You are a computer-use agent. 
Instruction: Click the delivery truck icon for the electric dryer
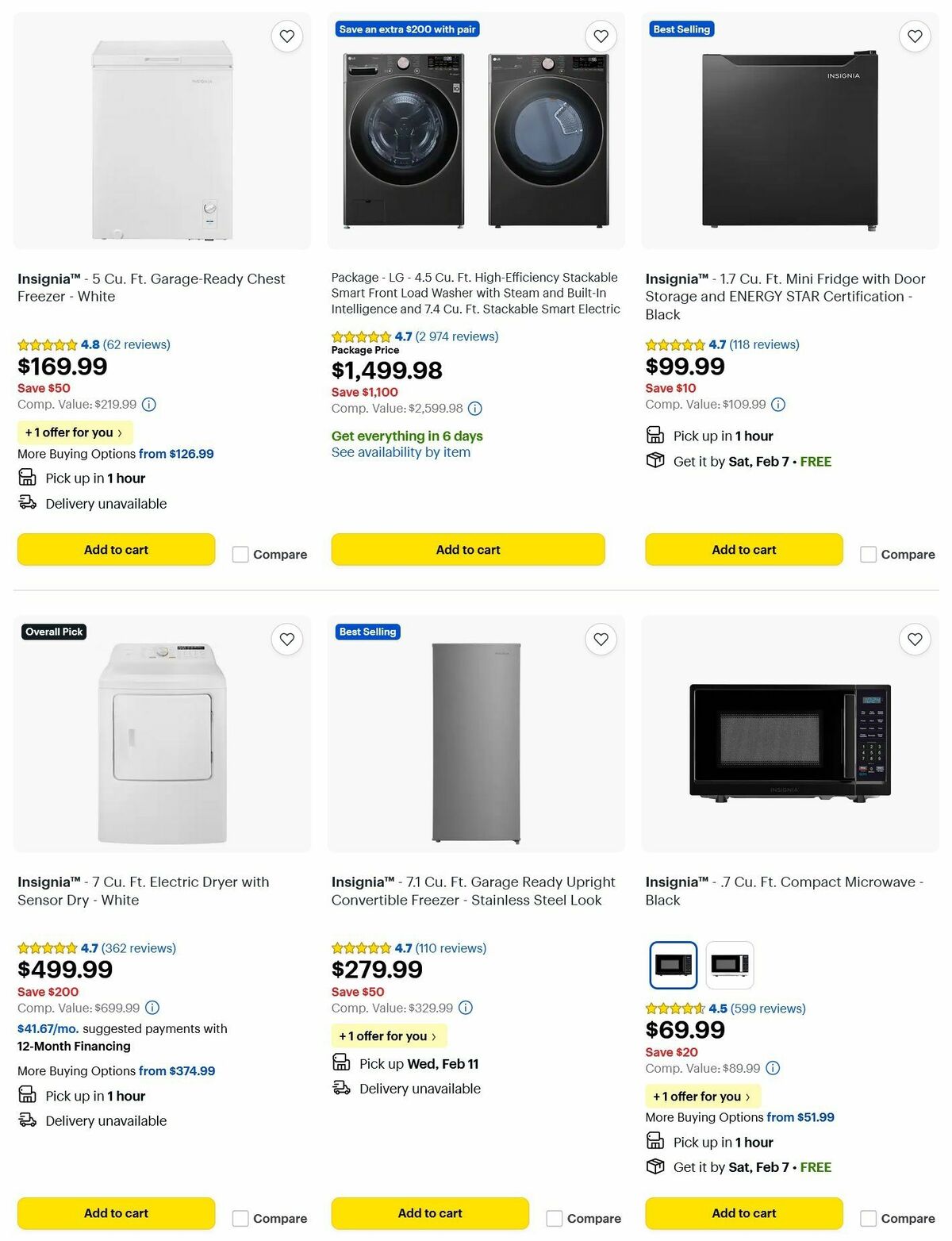(28, 1121)
